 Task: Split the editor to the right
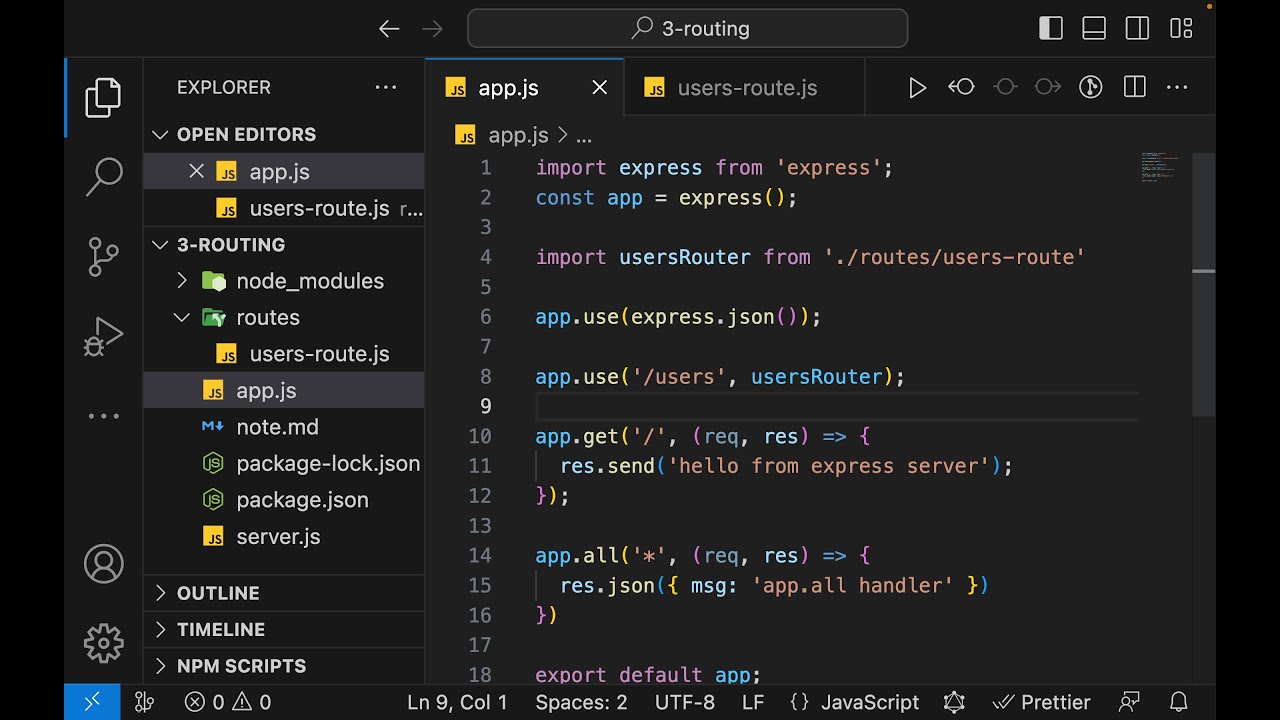[x=1134, y=88]
